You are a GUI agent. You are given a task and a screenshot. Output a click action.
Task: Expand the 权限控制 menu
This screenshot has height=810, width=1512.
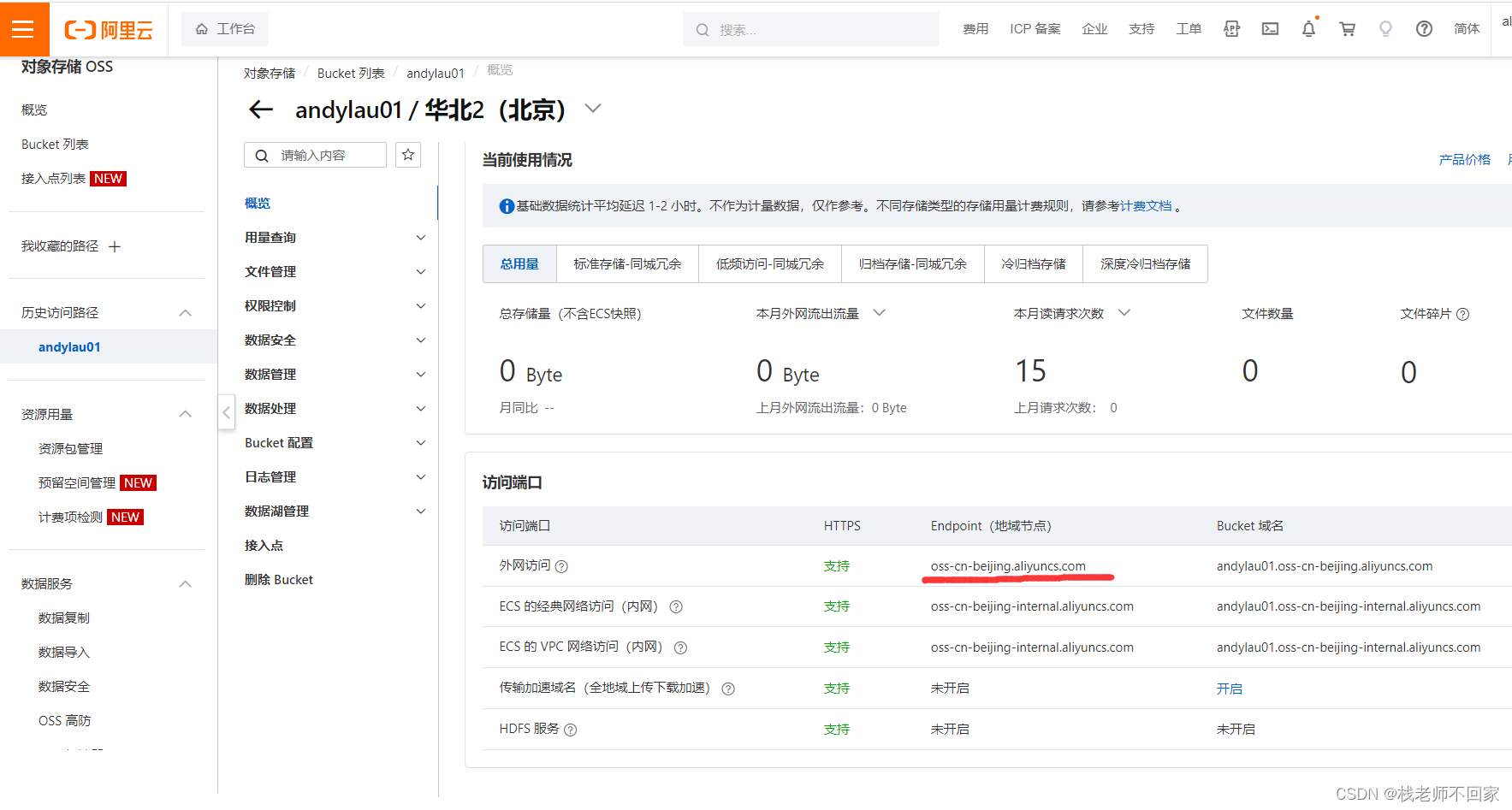point(421,306)
